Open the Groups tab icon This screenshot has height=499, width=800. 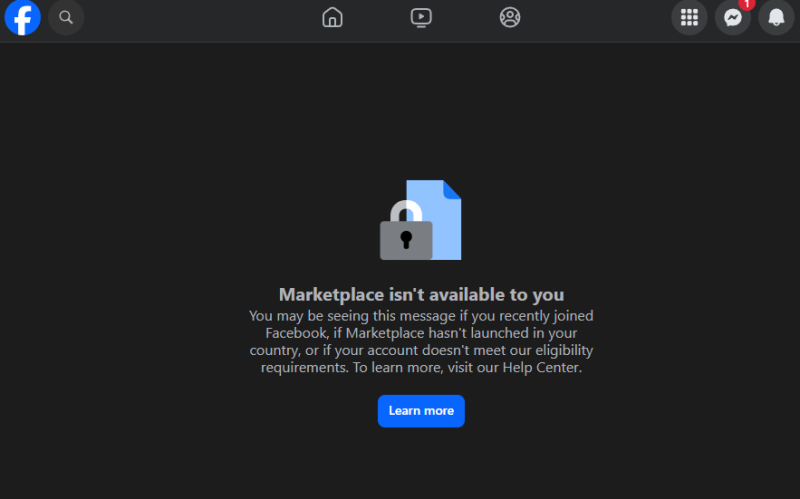pos(510,17)
